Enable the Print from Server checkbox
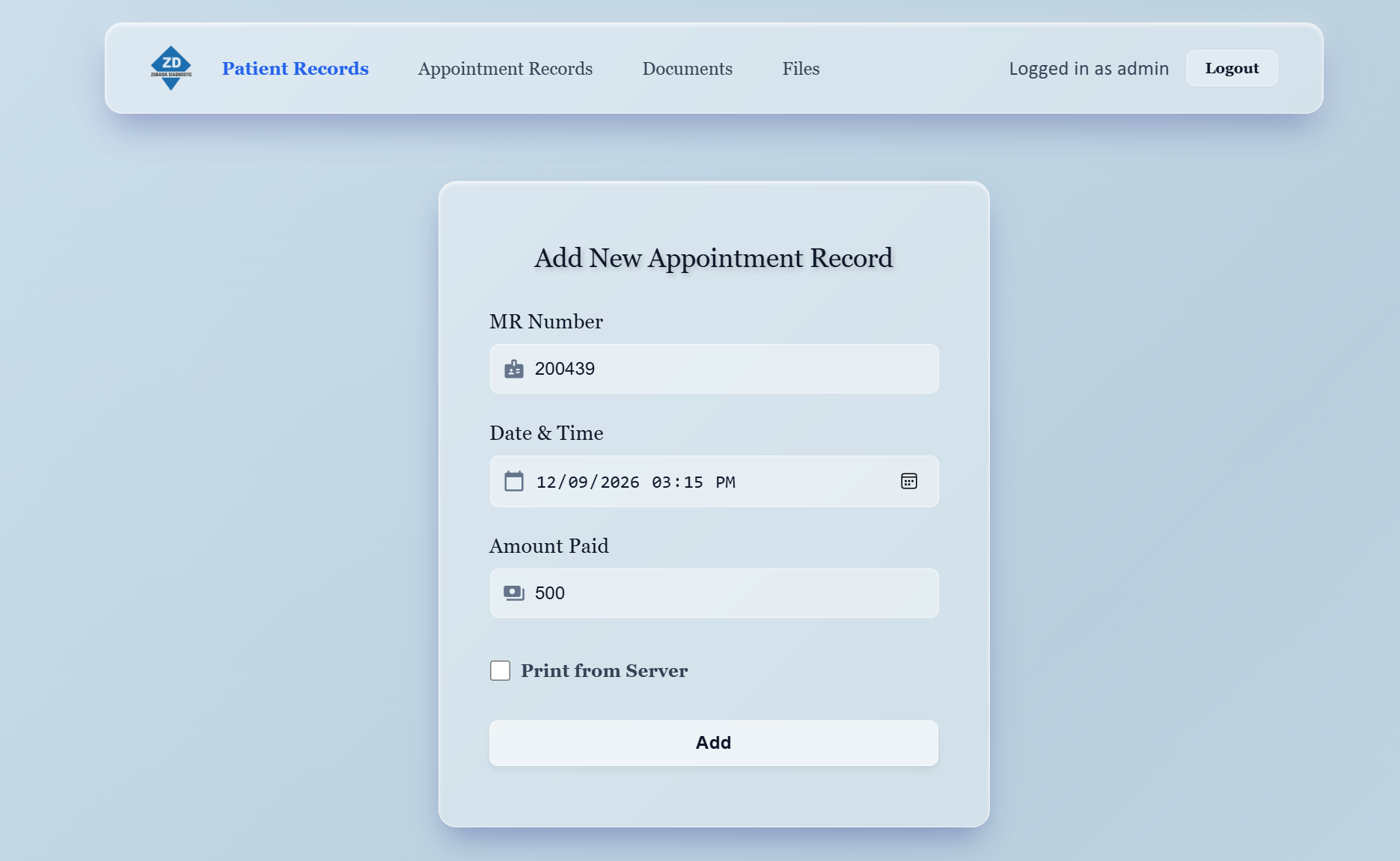1400x861 pixels. pos(501,670)
